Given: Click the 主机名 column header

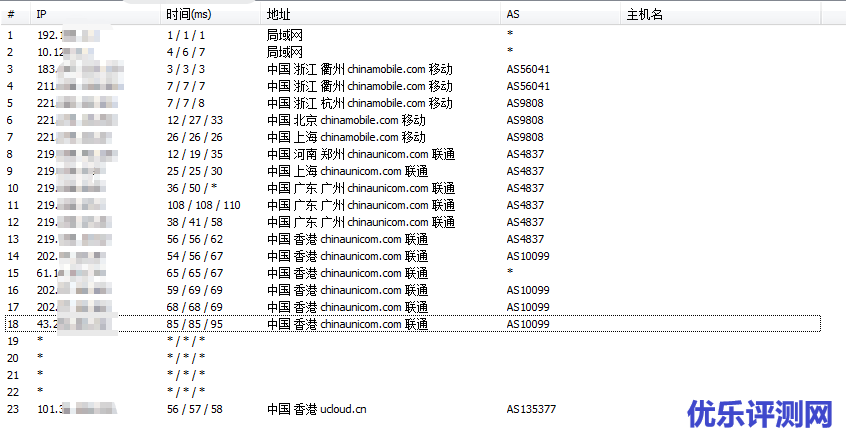Looking at the screenshot, I should (645, 14).
